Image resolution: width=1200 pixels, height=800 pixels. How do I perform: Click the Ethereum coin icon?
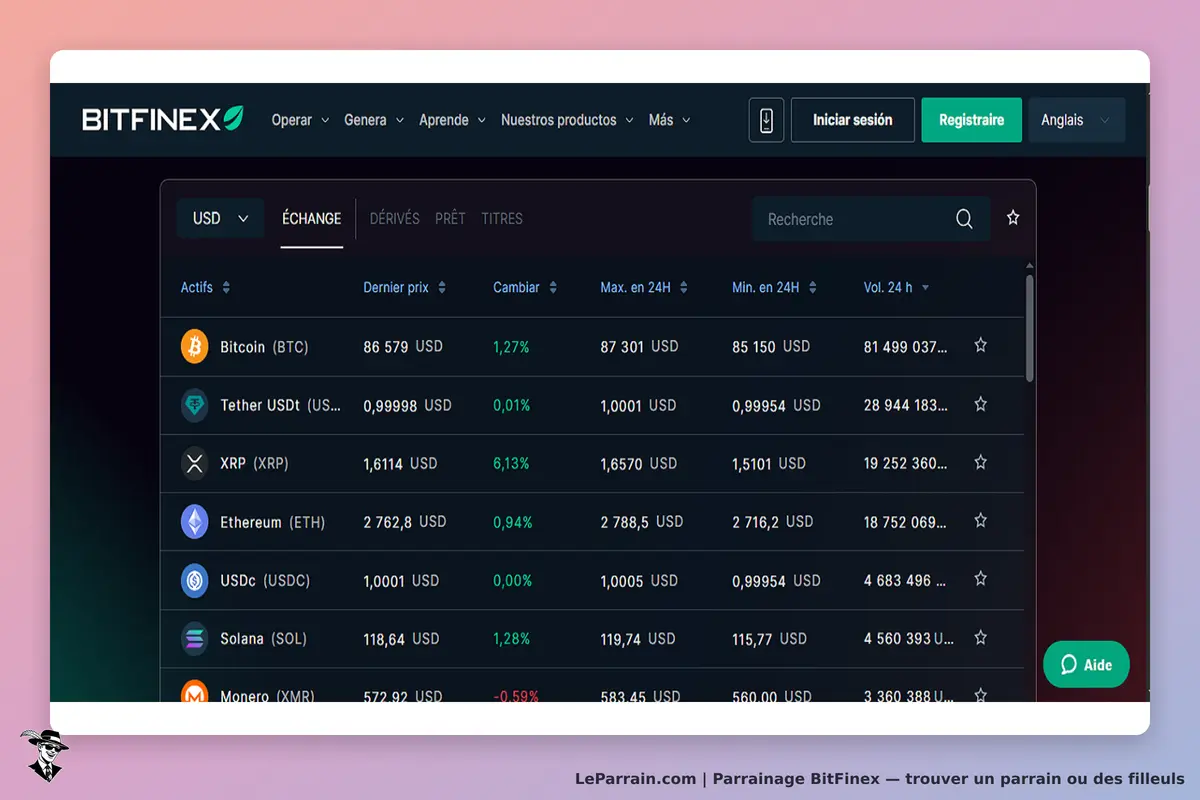(x=194, y=521)
